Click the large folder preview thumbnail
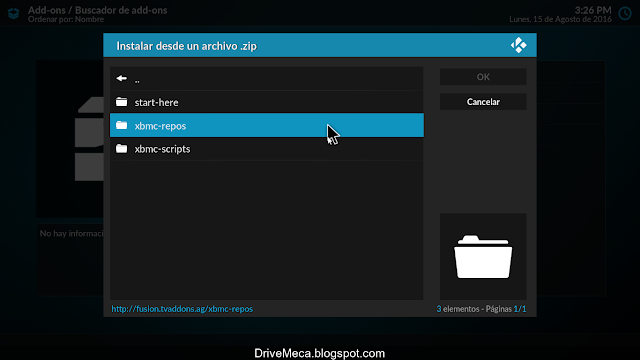The height and width of the screenshot is (360, 640). click(x=483, y=256)
